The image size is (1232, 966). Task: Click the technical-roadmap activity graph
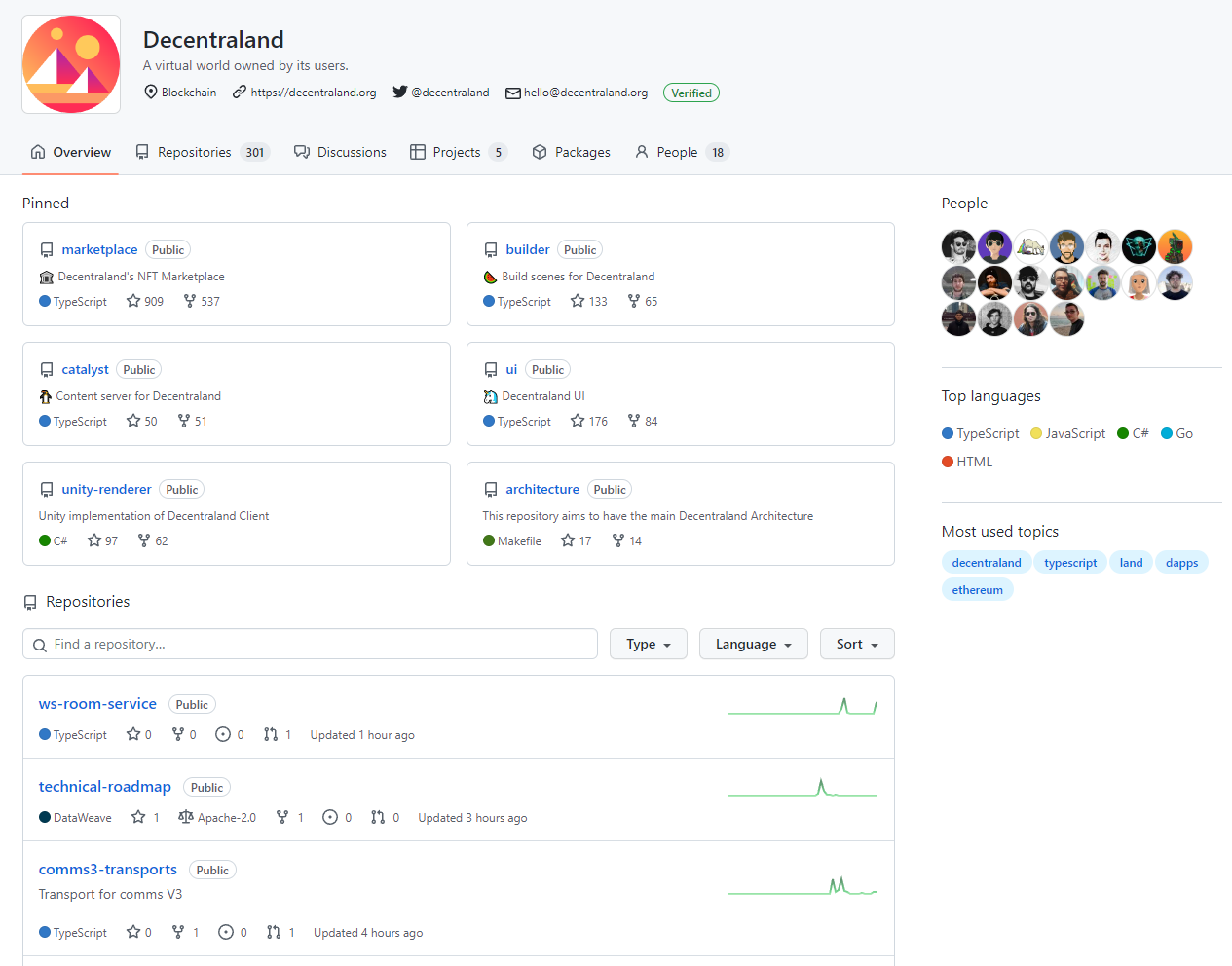tap(803, 787)
